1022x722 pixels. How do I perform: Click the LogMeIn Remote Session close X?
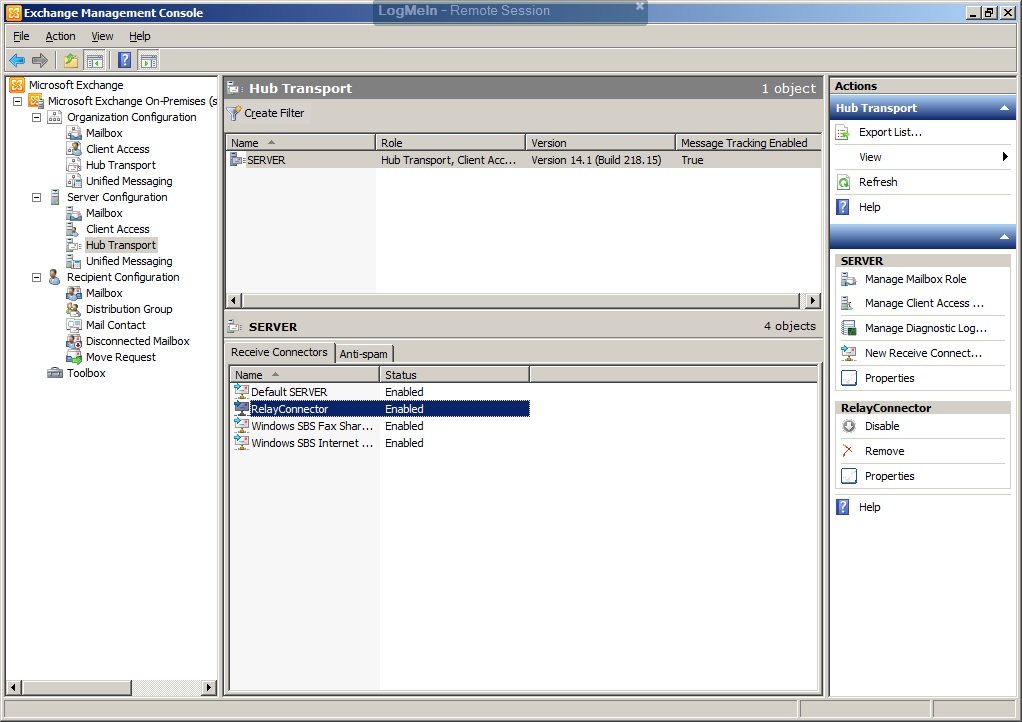pyautogui.click(x=639, y=6)
